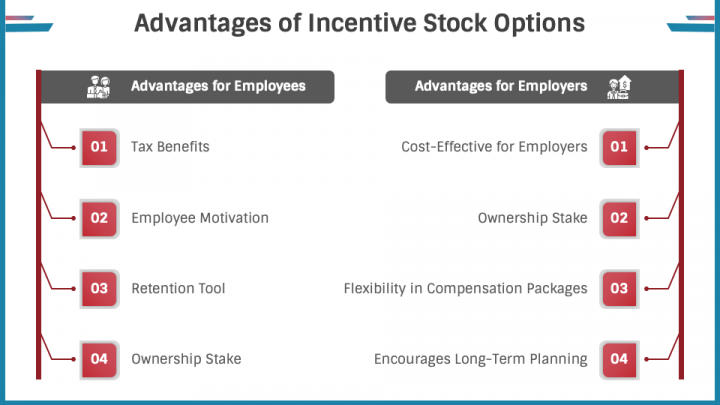Click employer badge 04 beside Encourages Long-Term Planning
Viewport: 720px width, 405px height.
pyautogui.click(x=619, y=359)
